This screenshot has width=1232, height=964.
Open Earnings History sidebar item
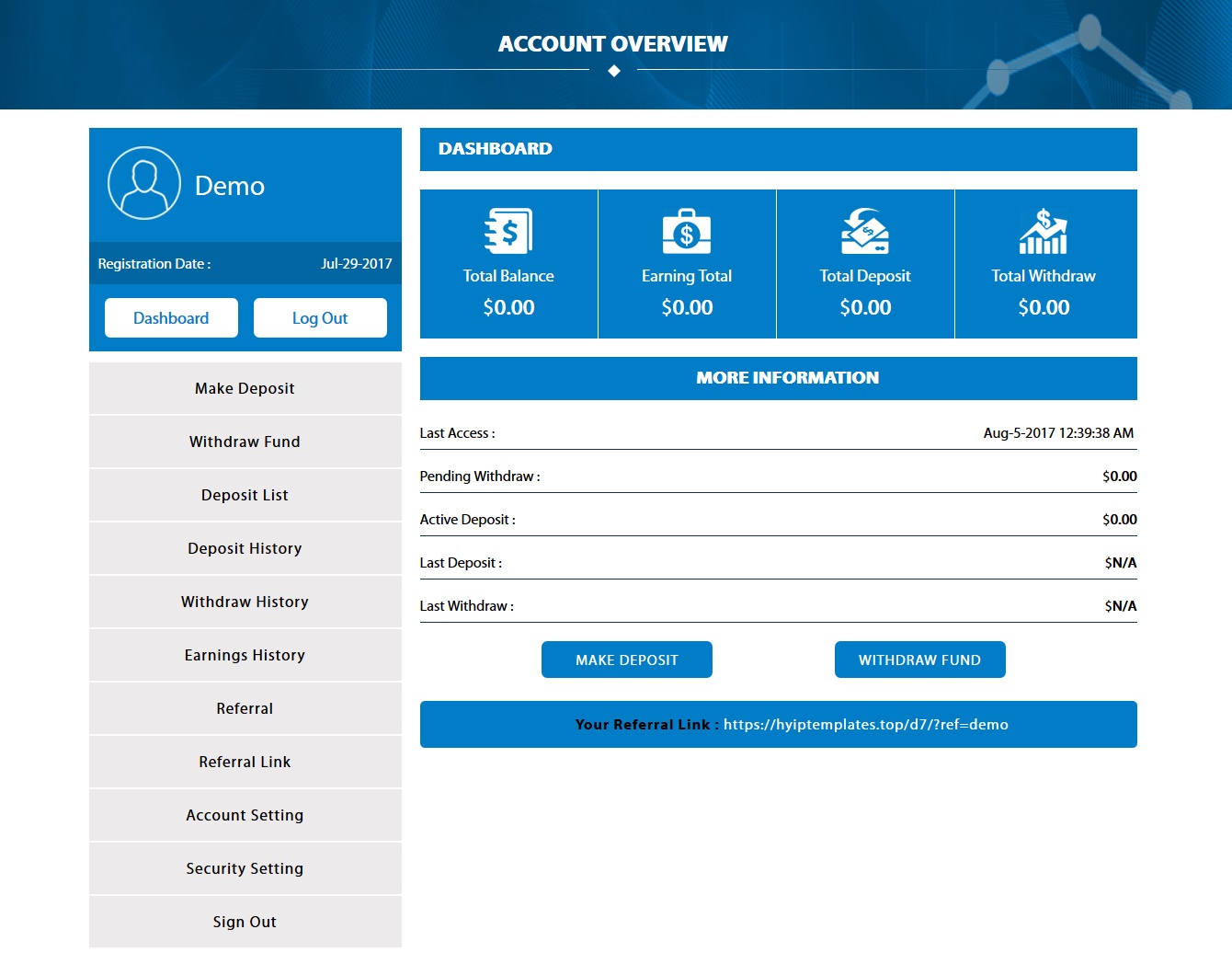[x=245, y=655]
